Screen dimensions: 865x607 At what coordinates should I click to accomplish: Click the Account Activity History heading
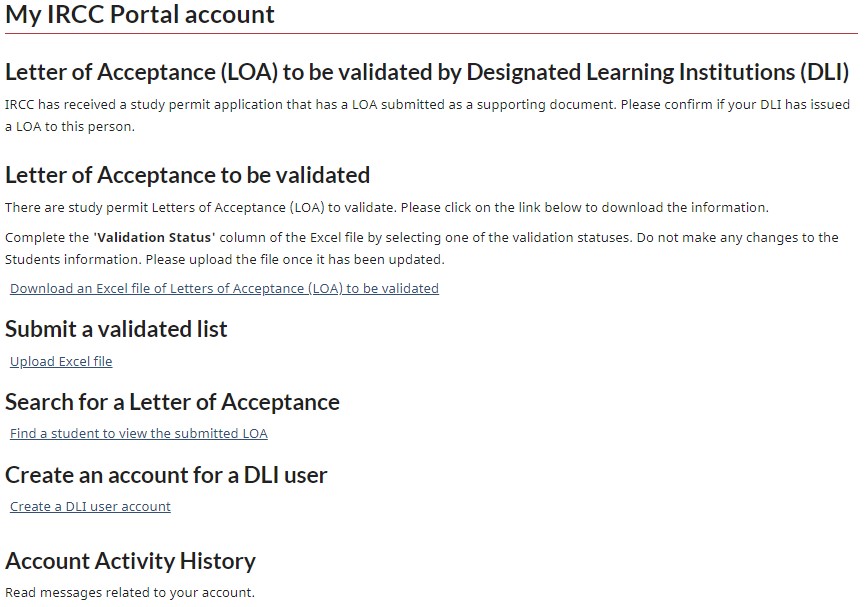tap(130, 561)
